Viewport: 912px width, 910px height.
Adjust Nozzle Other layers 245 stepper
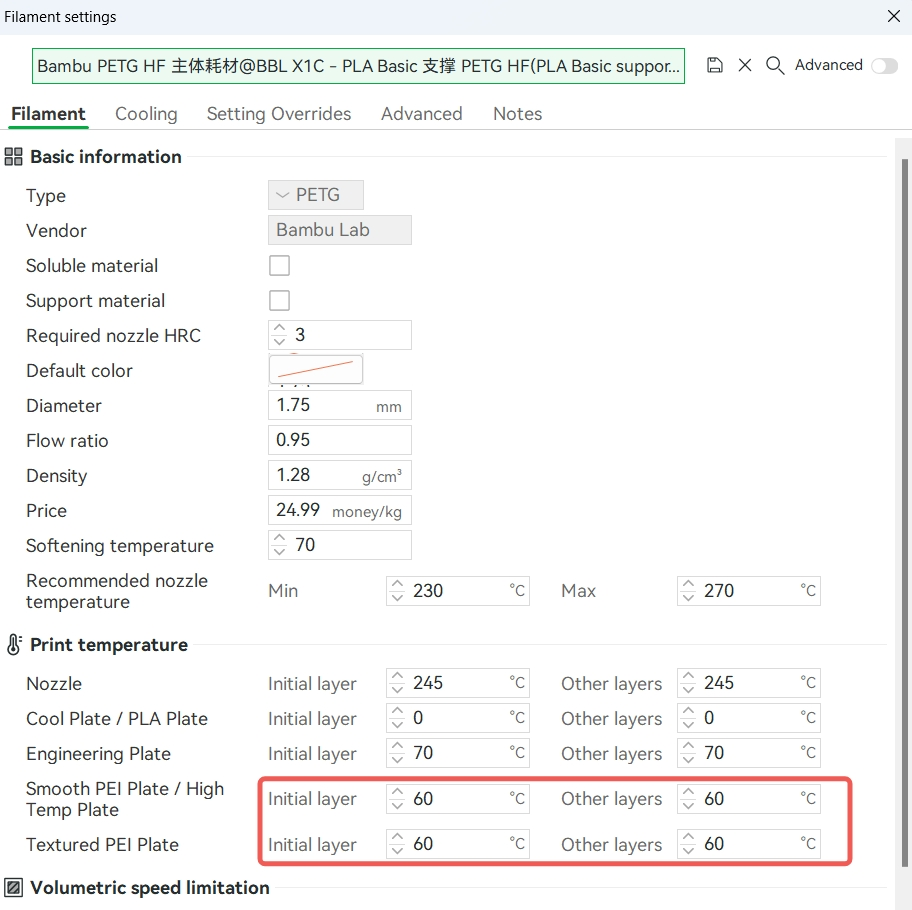click(688, 683)
